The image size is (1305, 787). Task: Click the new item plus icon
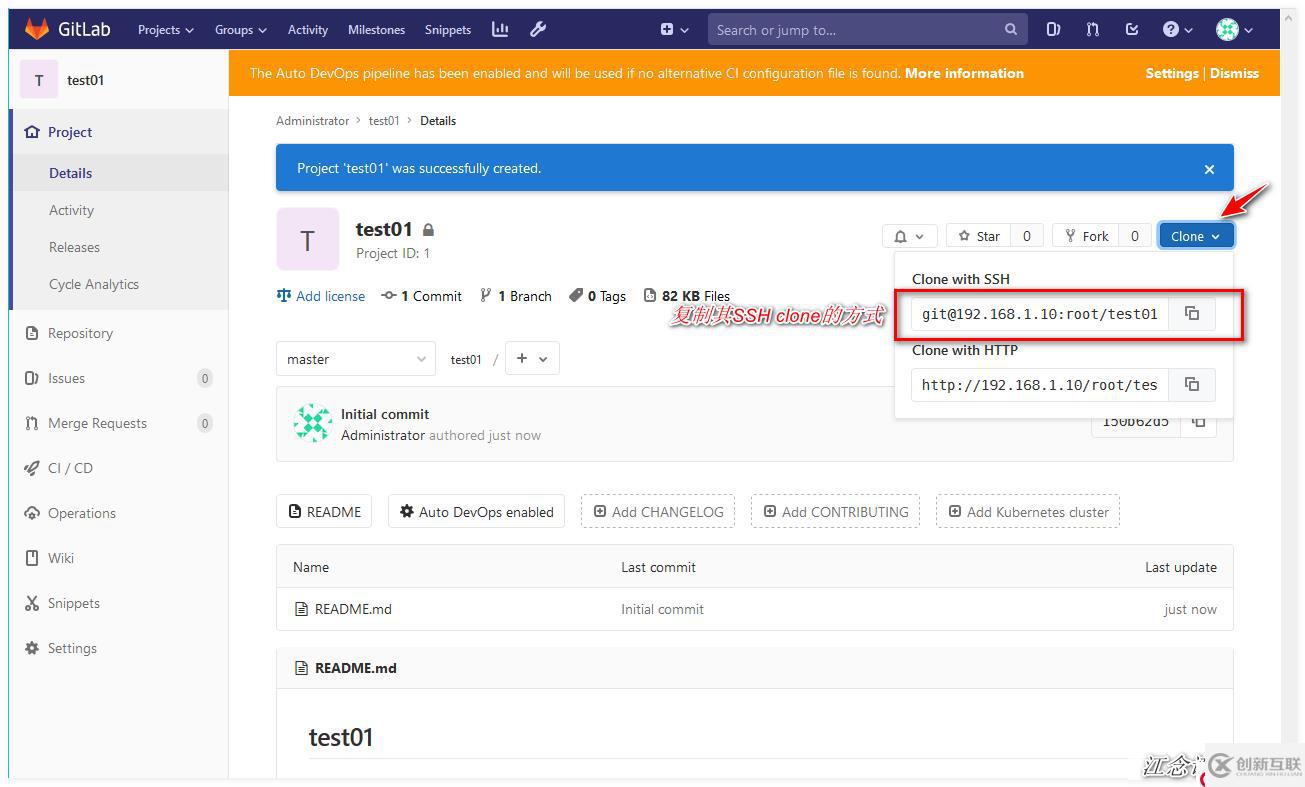[x=675, y=29]
